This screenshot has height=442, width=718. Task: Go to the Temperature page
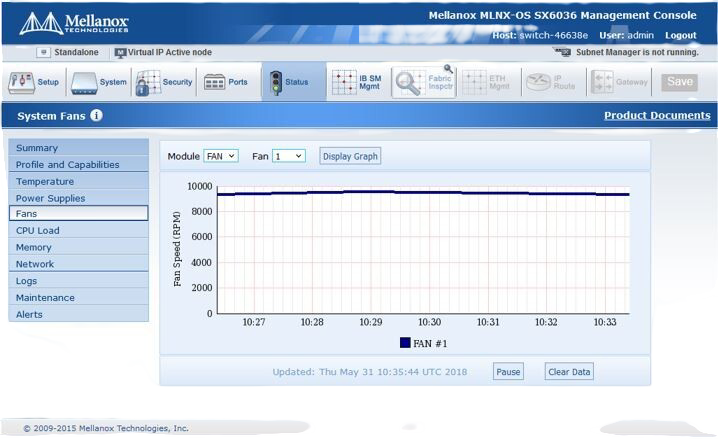click(79, 181)
